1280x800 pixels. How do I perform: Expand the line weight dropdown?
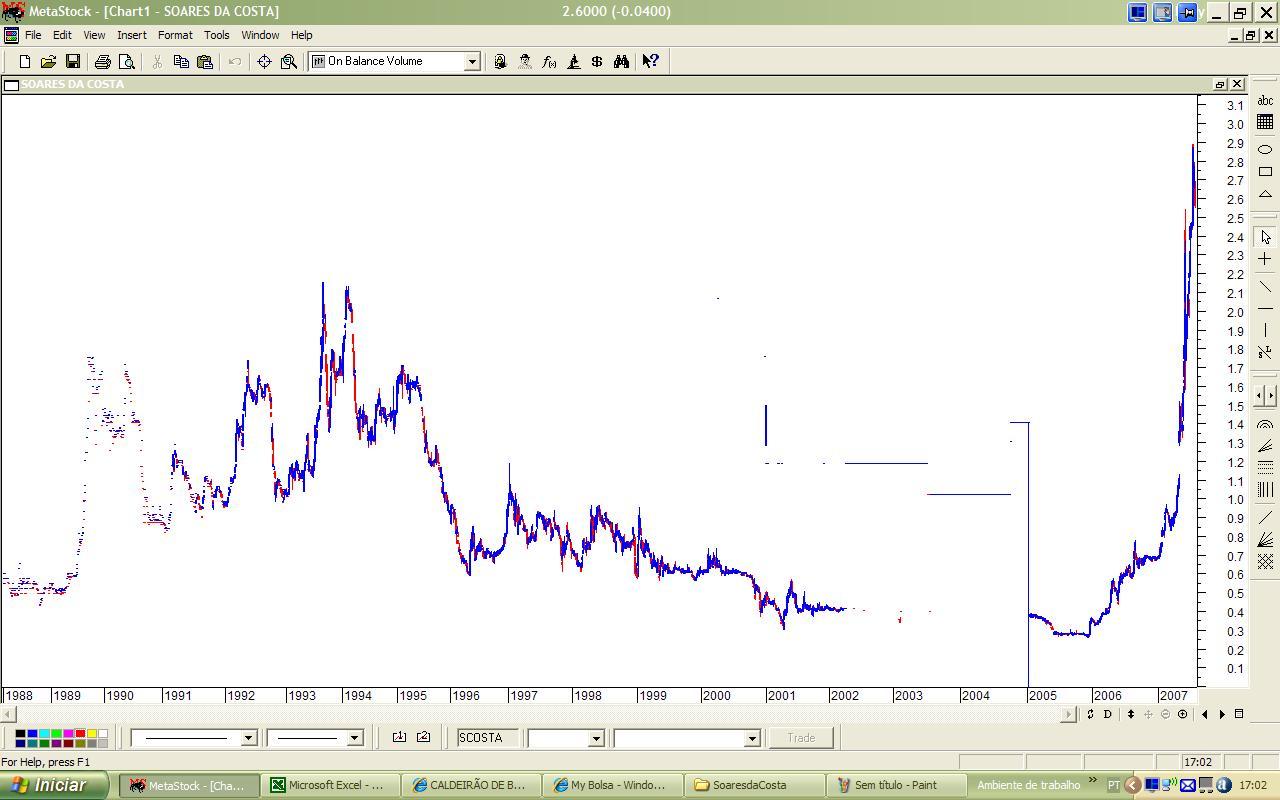click(353, 738)
